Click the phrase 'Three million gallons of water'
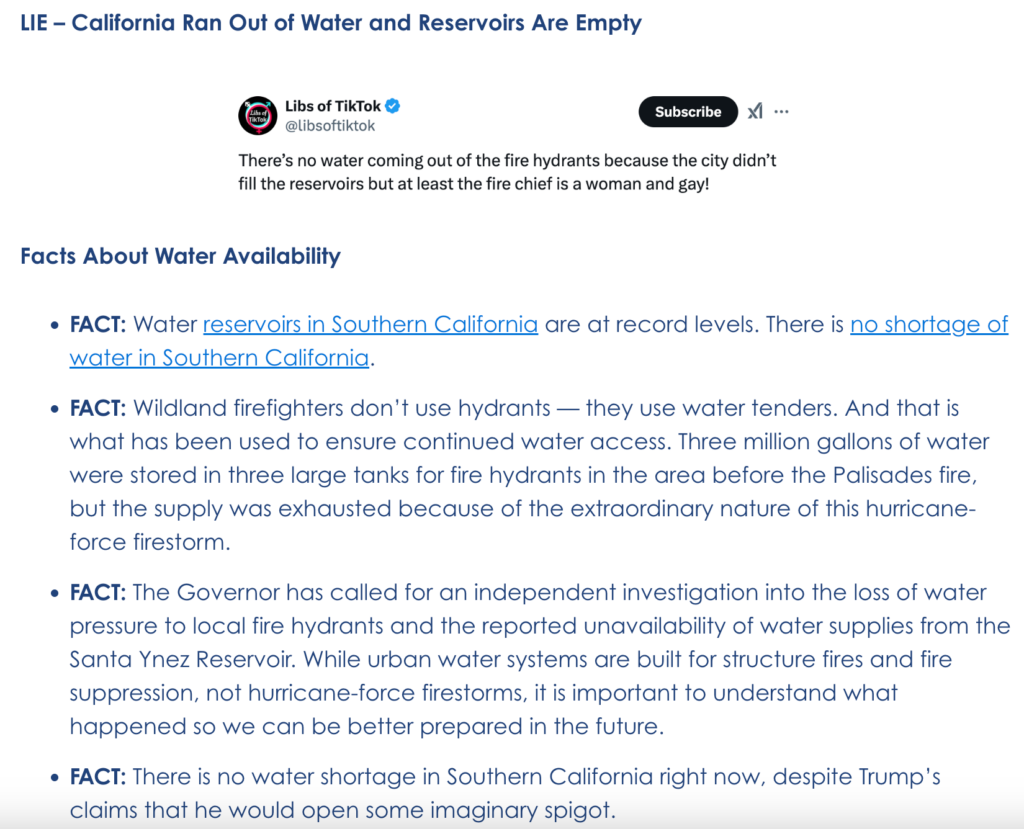 pos(834,442)
